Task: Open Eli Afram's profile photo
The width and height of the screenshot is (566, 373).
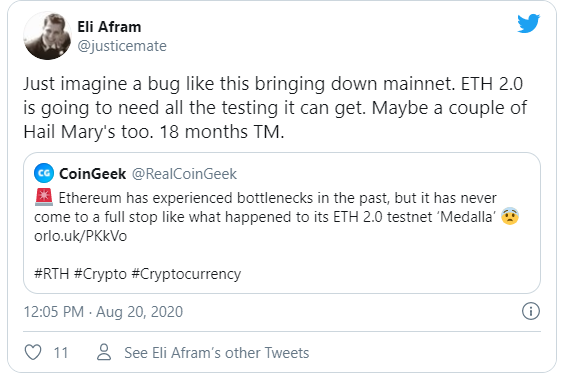Action: (x=47, y=36)
